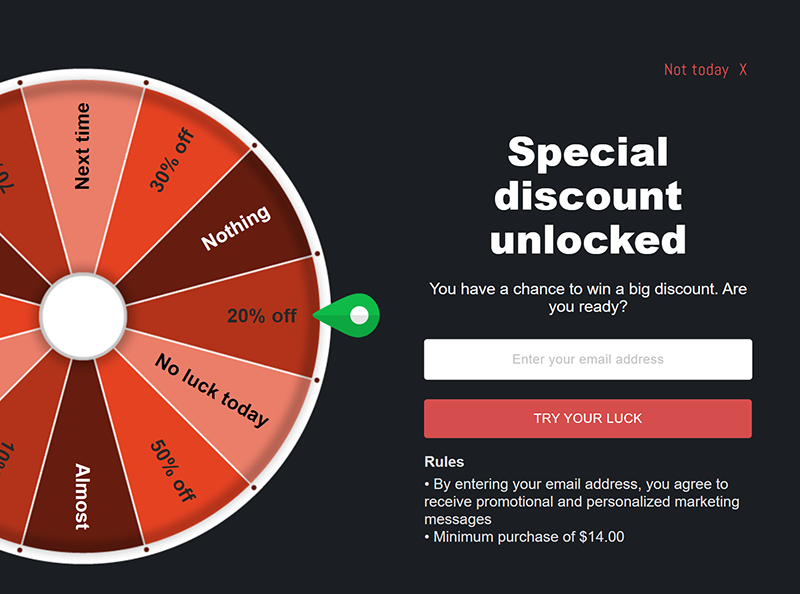Click the Almost wheel slice

[x=82, y=496]
